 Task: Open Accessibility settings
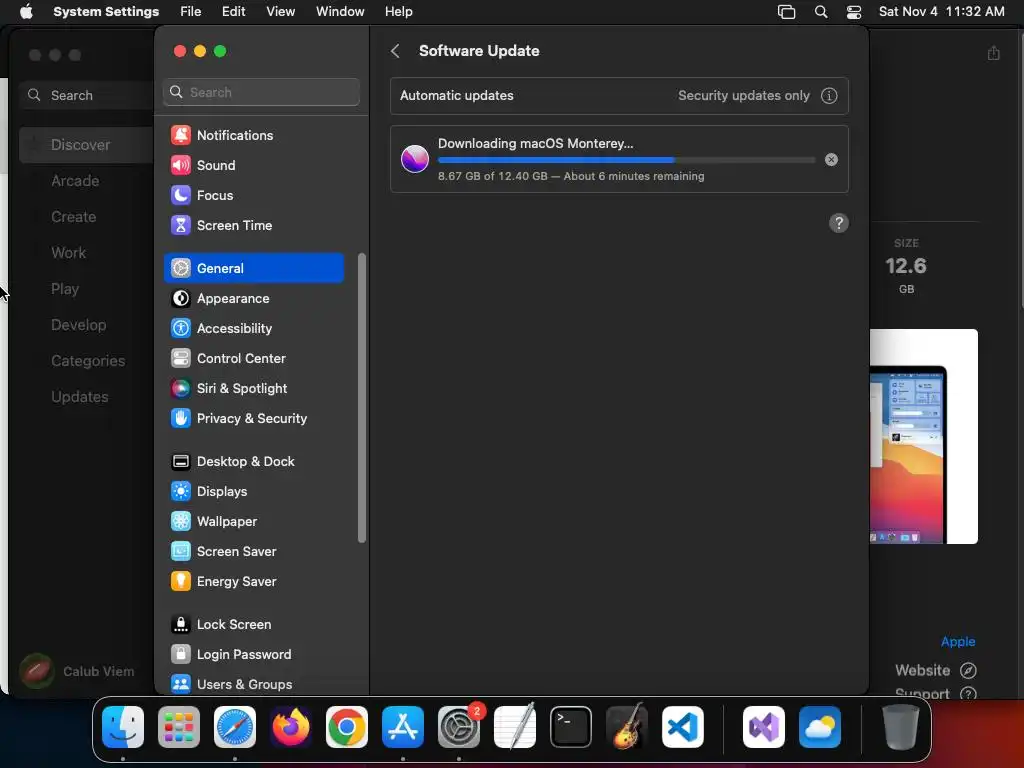pos(253,328)
